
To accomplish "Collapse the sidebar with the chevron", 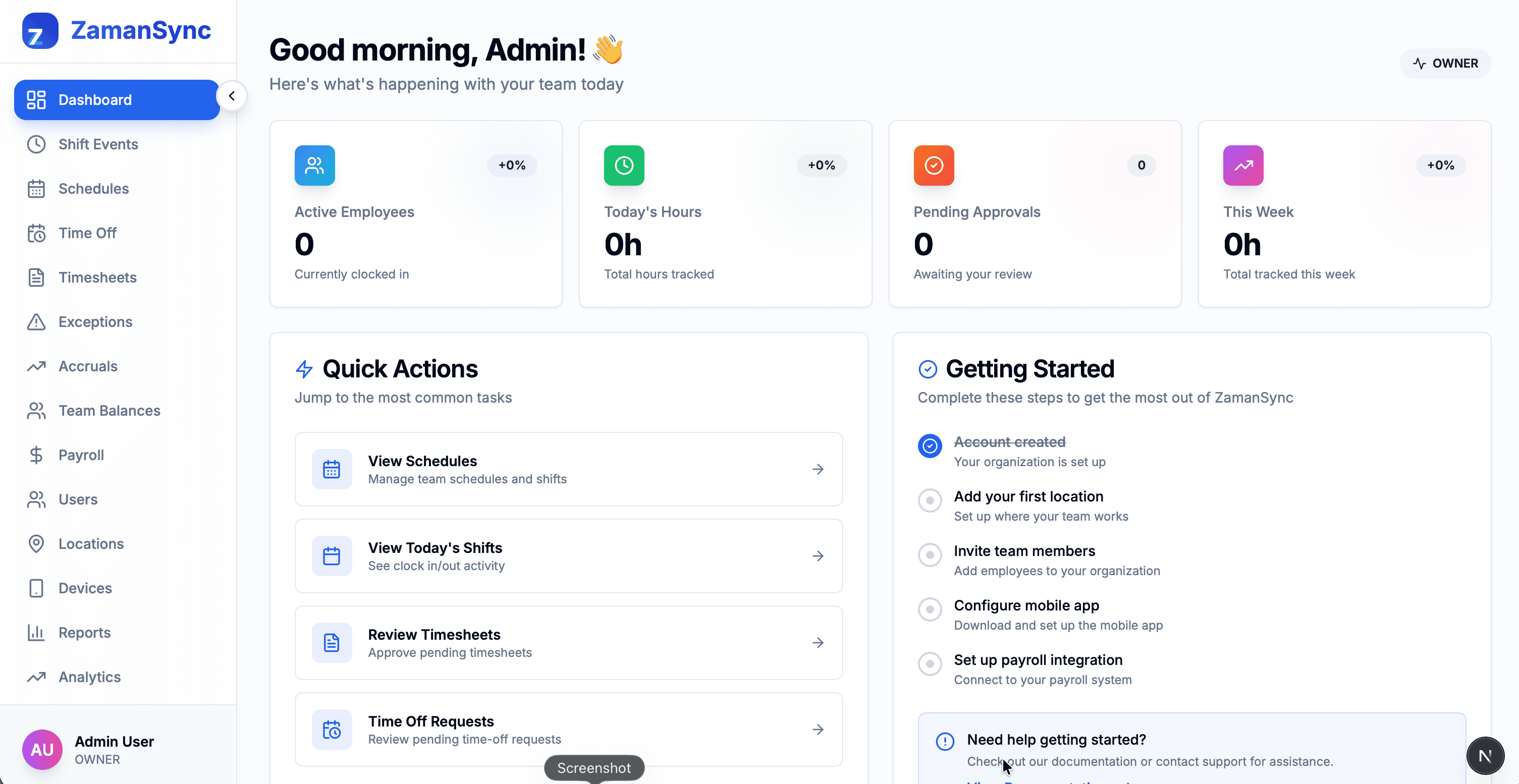I will pyautogui.click(x=232, y=95).
